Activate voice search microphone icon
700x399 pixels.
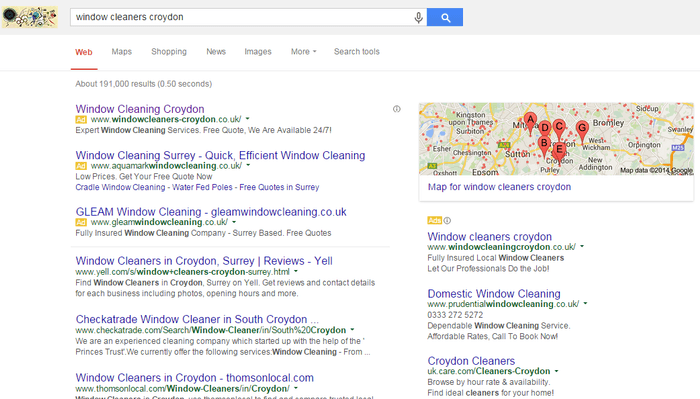click(x=418, y=17)
